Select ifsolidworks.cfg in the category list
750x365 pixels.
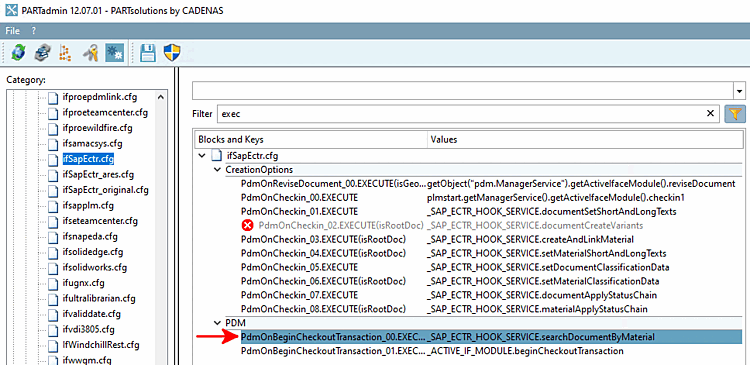point(95,267)
